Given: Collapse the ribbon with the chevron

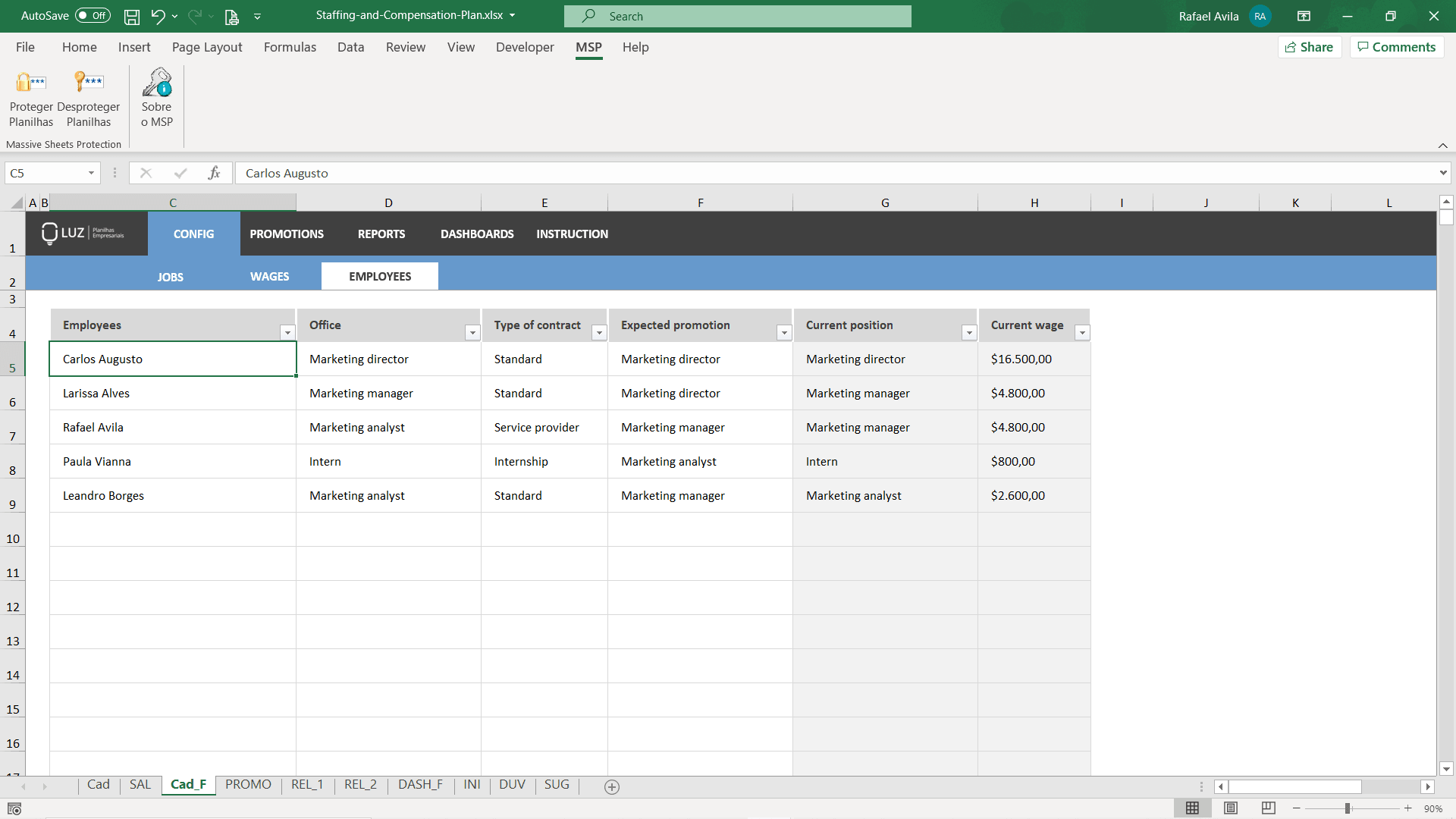Looking at the screenshot, I should (1443, 145).
